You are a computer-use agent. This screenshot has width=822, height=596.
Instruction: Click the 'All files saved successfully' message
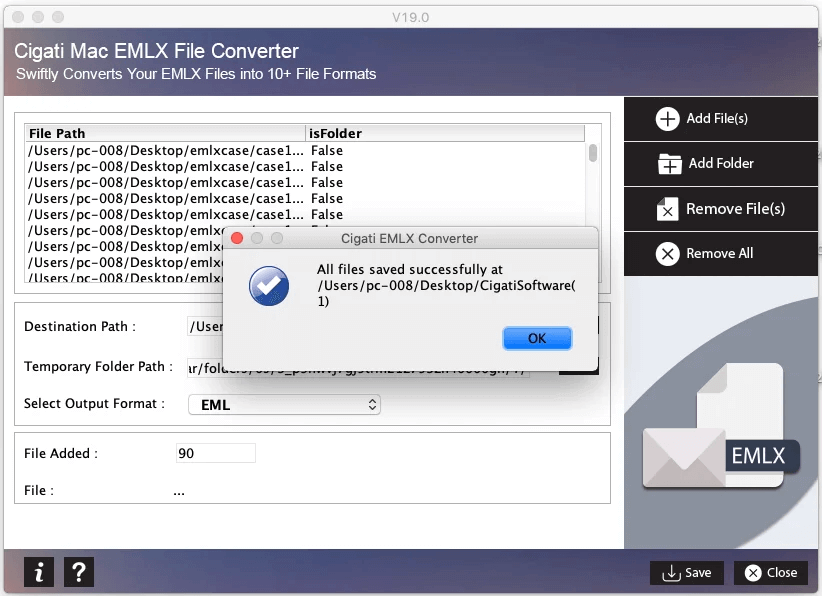coord(446,285)
